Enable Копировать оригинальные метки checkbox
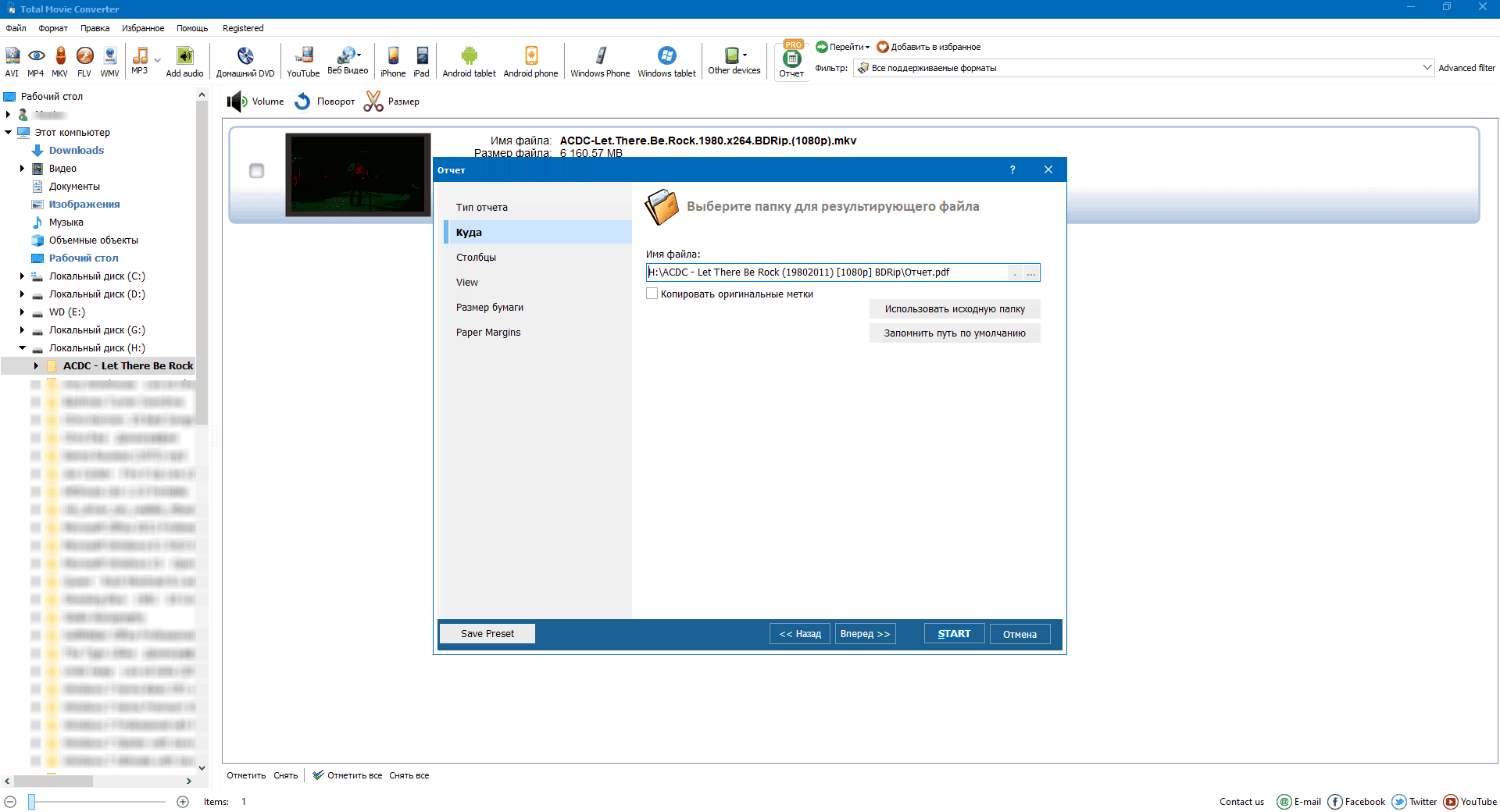Image resolution: width=1500 pixels, height=812 pixels. [x=652, y=294]
